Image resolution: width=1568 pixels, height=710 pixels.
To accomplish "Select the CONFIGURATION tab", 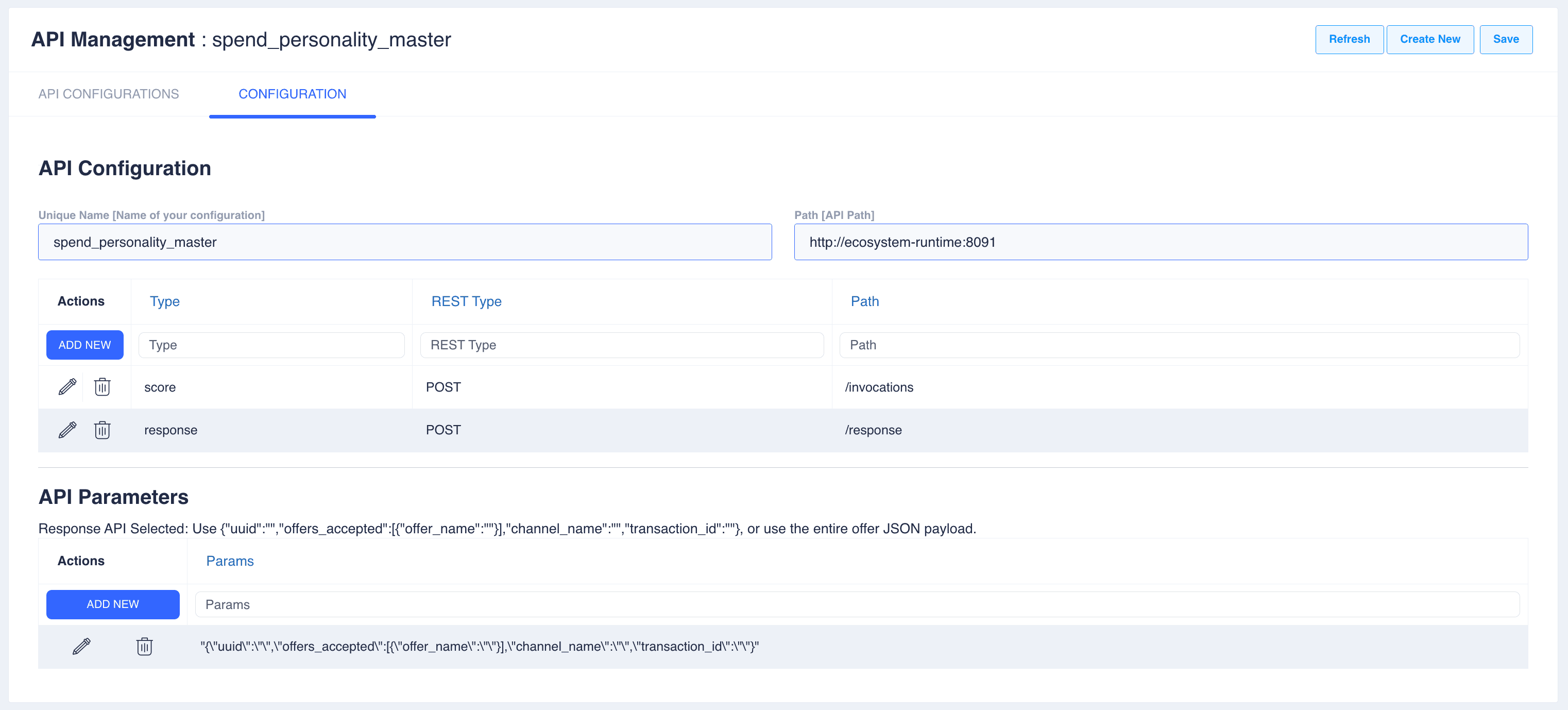I will click(x=292, y=94).
